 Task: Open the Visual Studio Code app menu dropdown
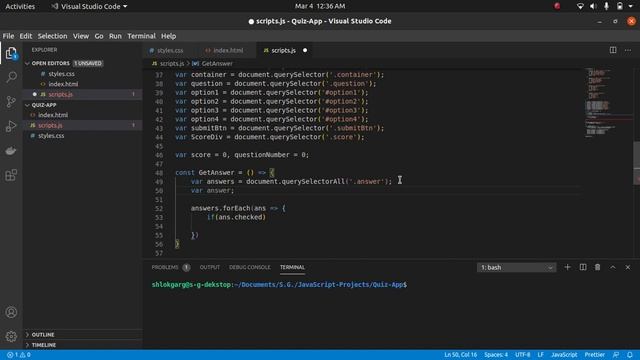[89, 6]
